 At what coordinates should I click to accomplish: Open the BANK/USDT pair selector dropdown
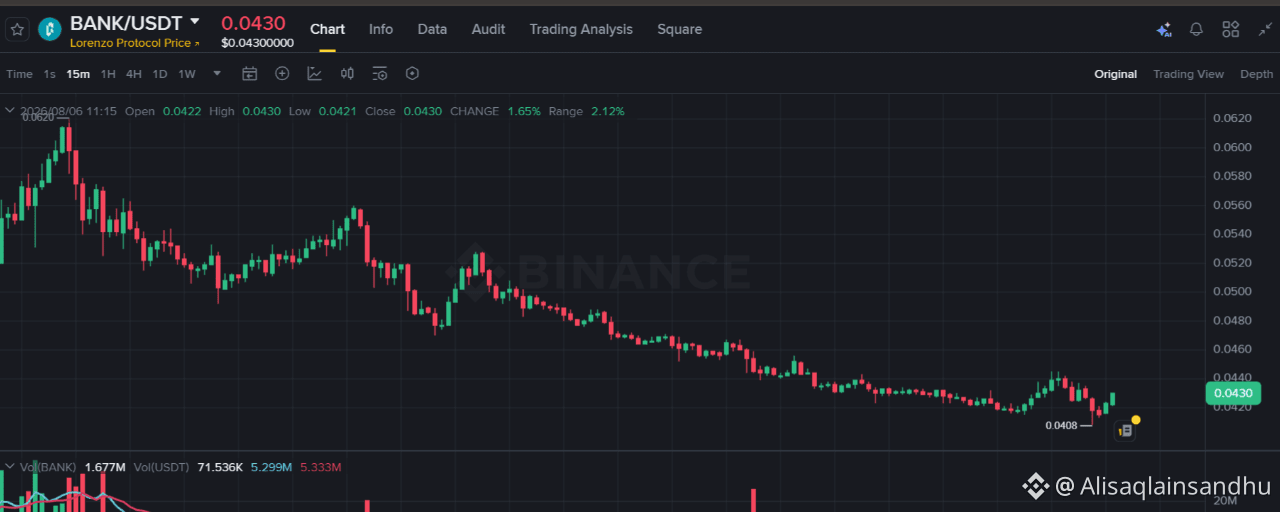(x=195, y=21)
